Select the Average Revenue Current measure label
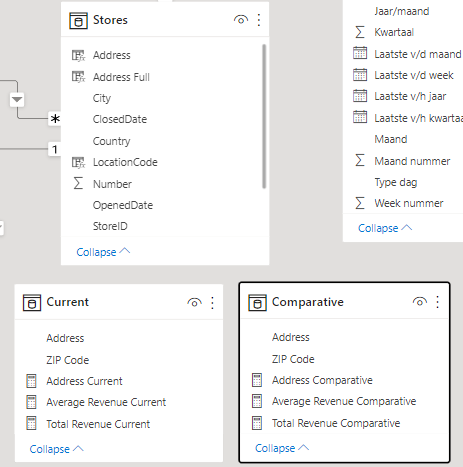This screenshot has width=463, height=467. (x=106, y=402)
